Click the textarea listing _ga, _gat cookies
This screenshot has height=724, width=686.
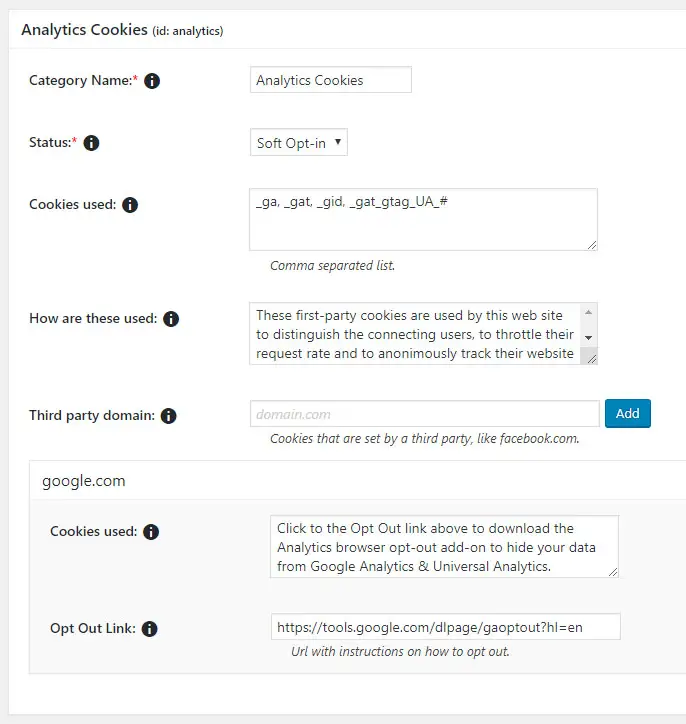click(x=422, y=219)
